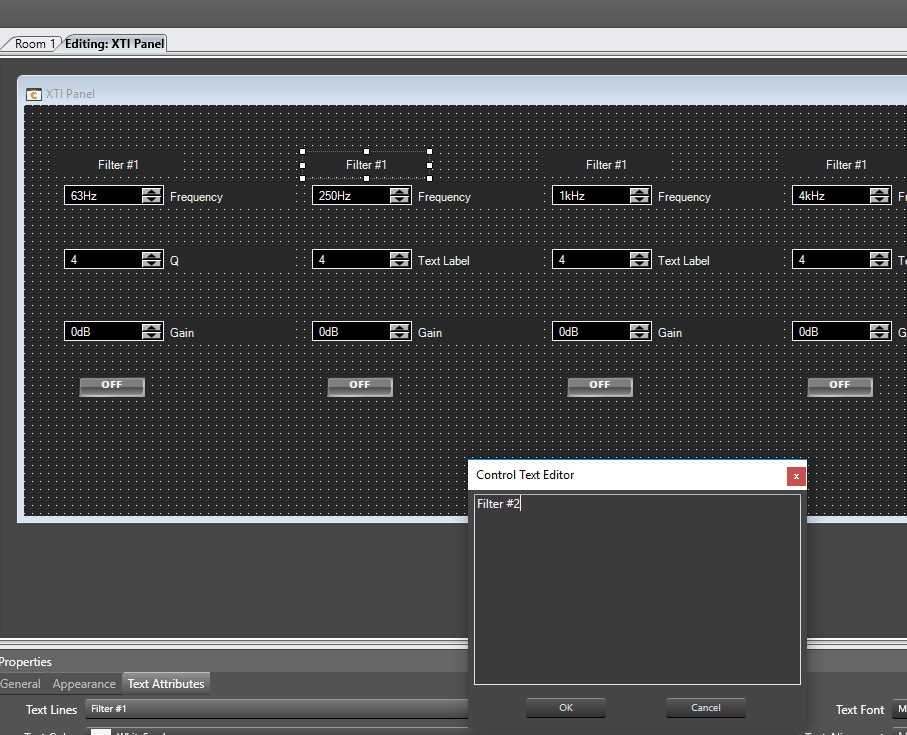The image size is (907, 735).
Task: Decrement the 250Hz Frequency value
Action: coord(399,198)
